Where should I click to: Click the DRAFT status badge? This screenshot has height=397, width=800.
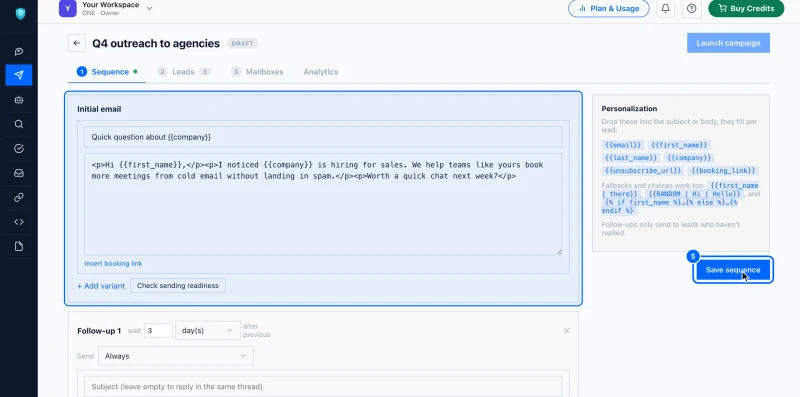pyautogui.click(x=242, y=43)
